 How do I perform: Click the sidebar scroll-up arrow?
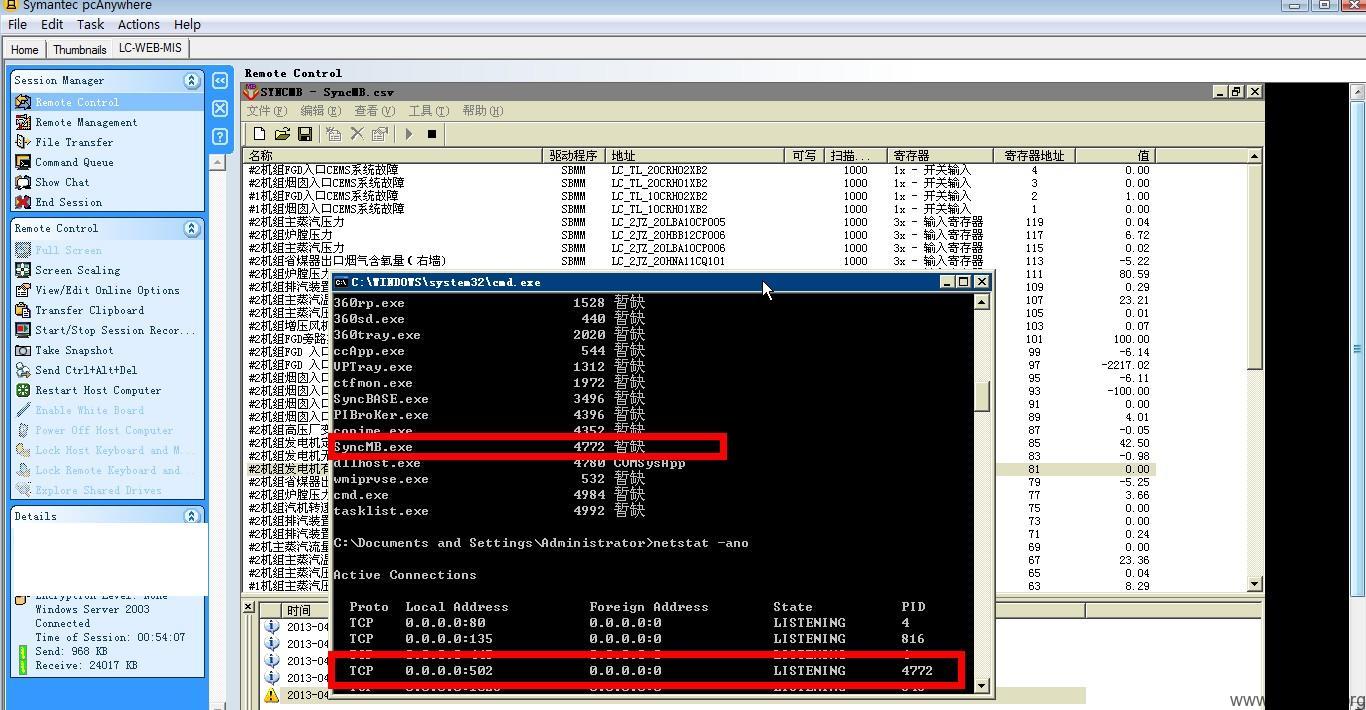pyautogui.click(x=217, y=162)
